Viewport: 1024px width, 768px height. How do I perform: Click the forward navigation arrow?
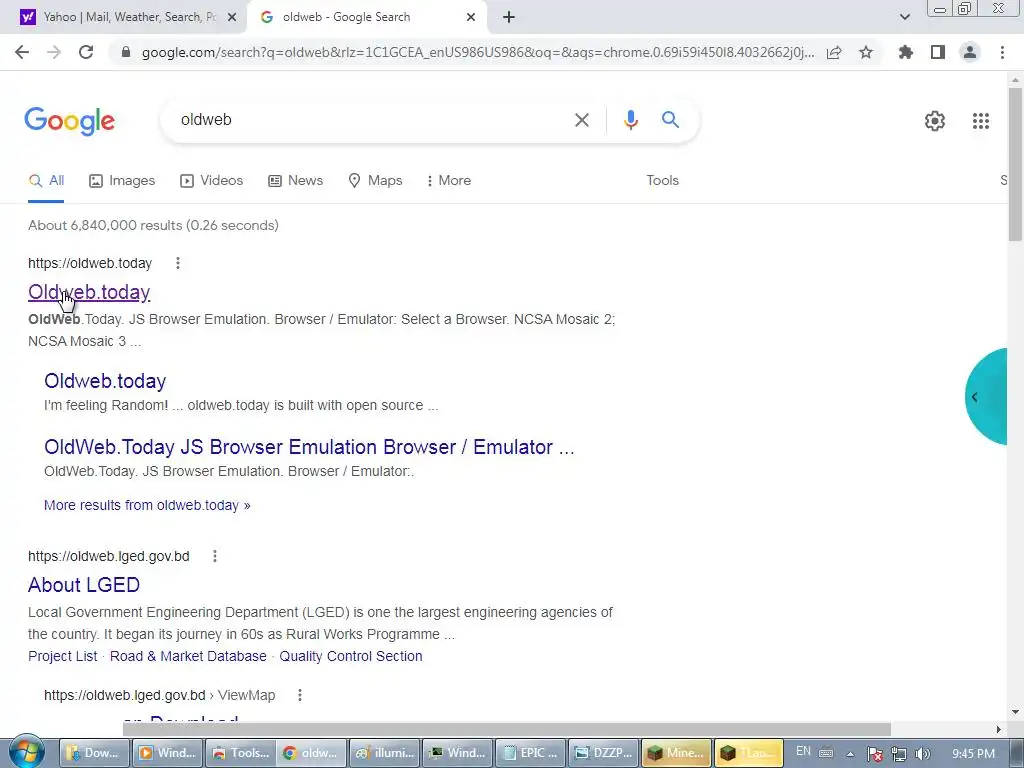tap(54, 52)
